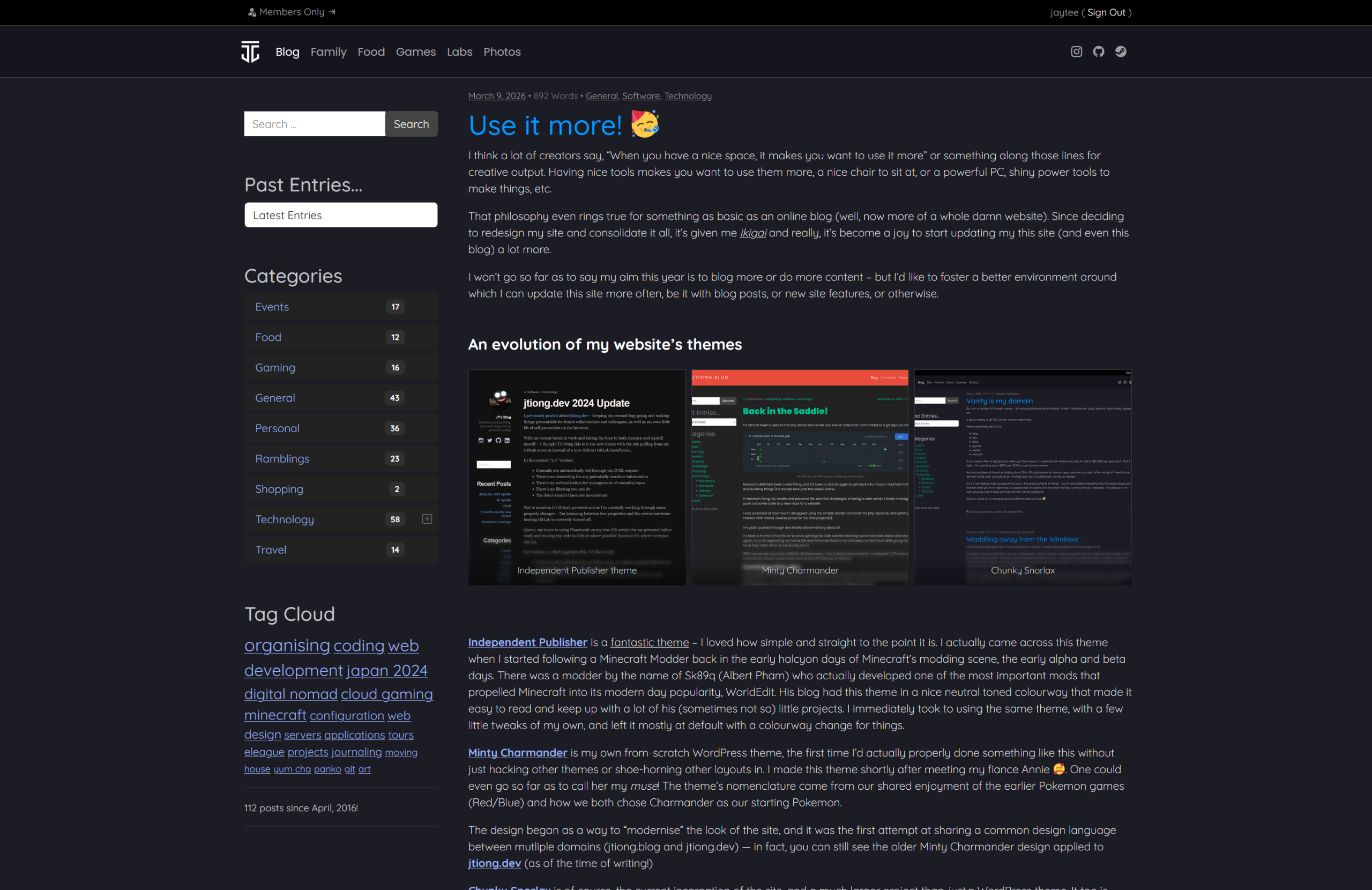This screenshot has width=1372, height=890.
Task: Open the Independent Publisher theme thumbnail
Action: [x=577, y=477]
